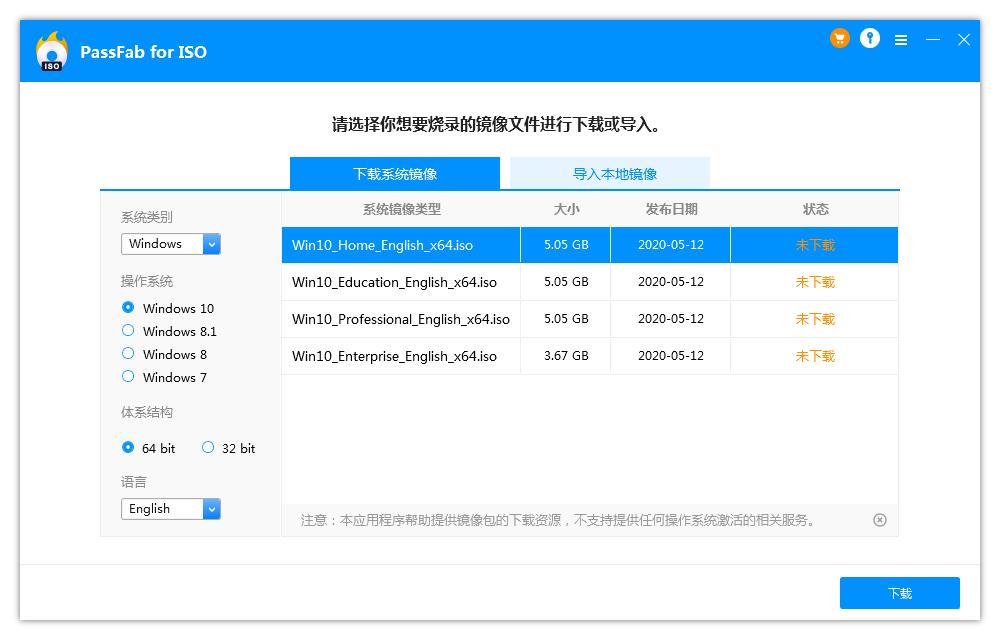Choose 32 bit architecture

click(208, 448)
